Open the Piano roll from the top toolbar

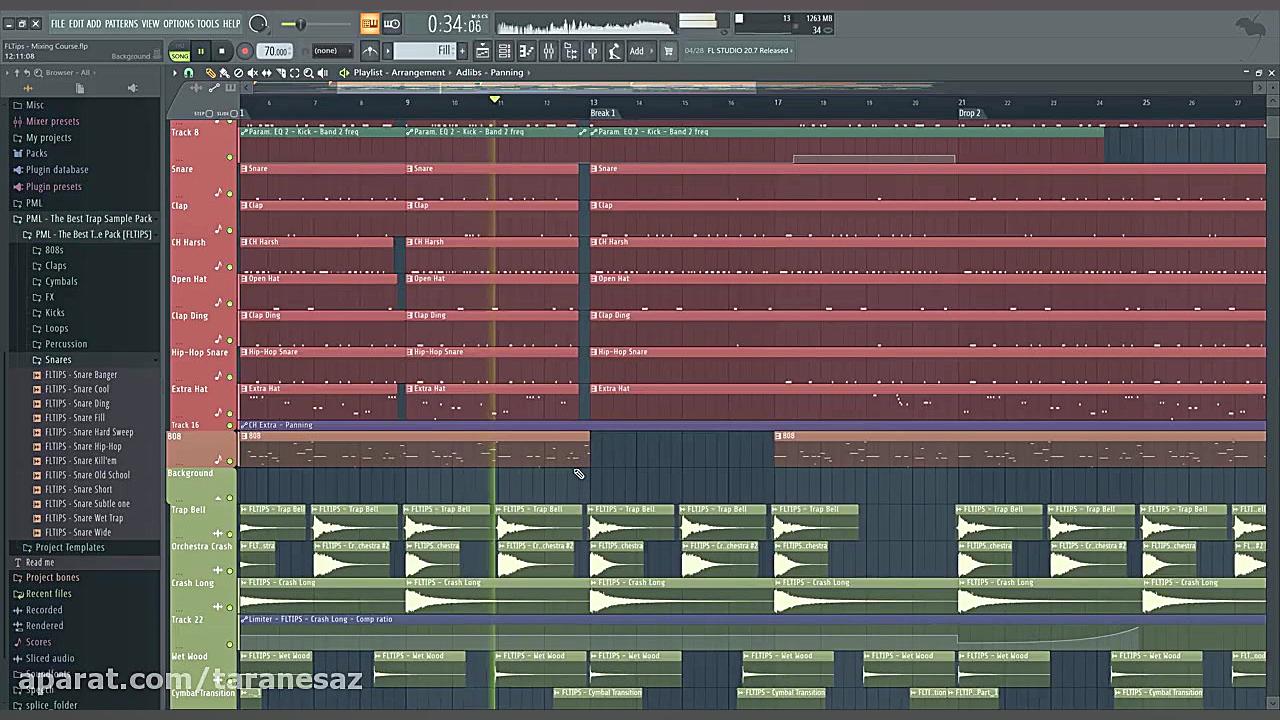[527, 50]
